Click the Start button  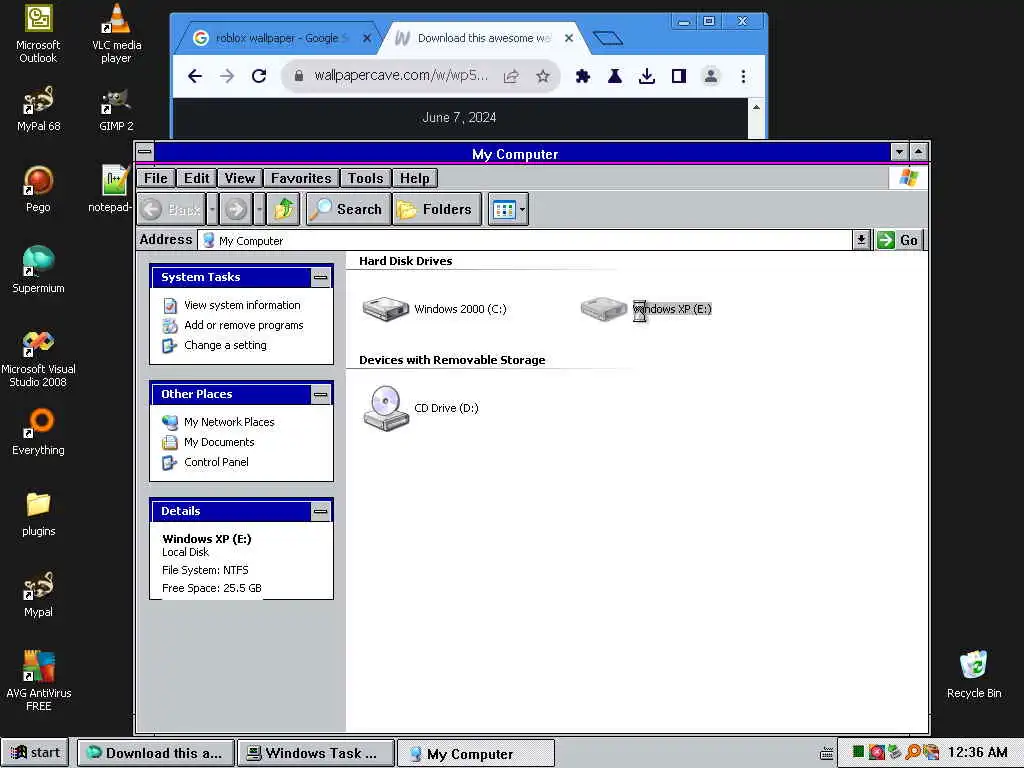coord(37,753)
